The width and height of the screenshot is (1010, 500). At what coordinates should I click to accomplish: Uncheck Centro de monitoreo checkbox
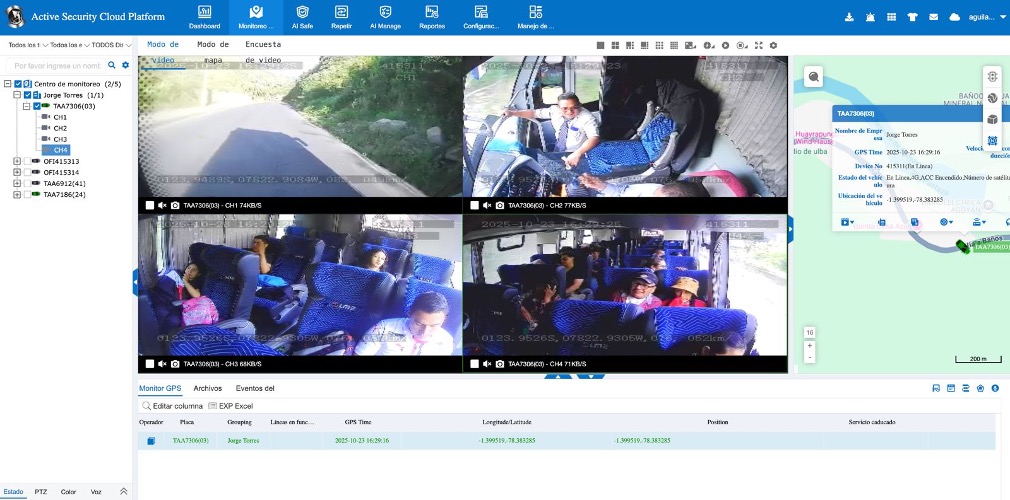pos(18,84)
